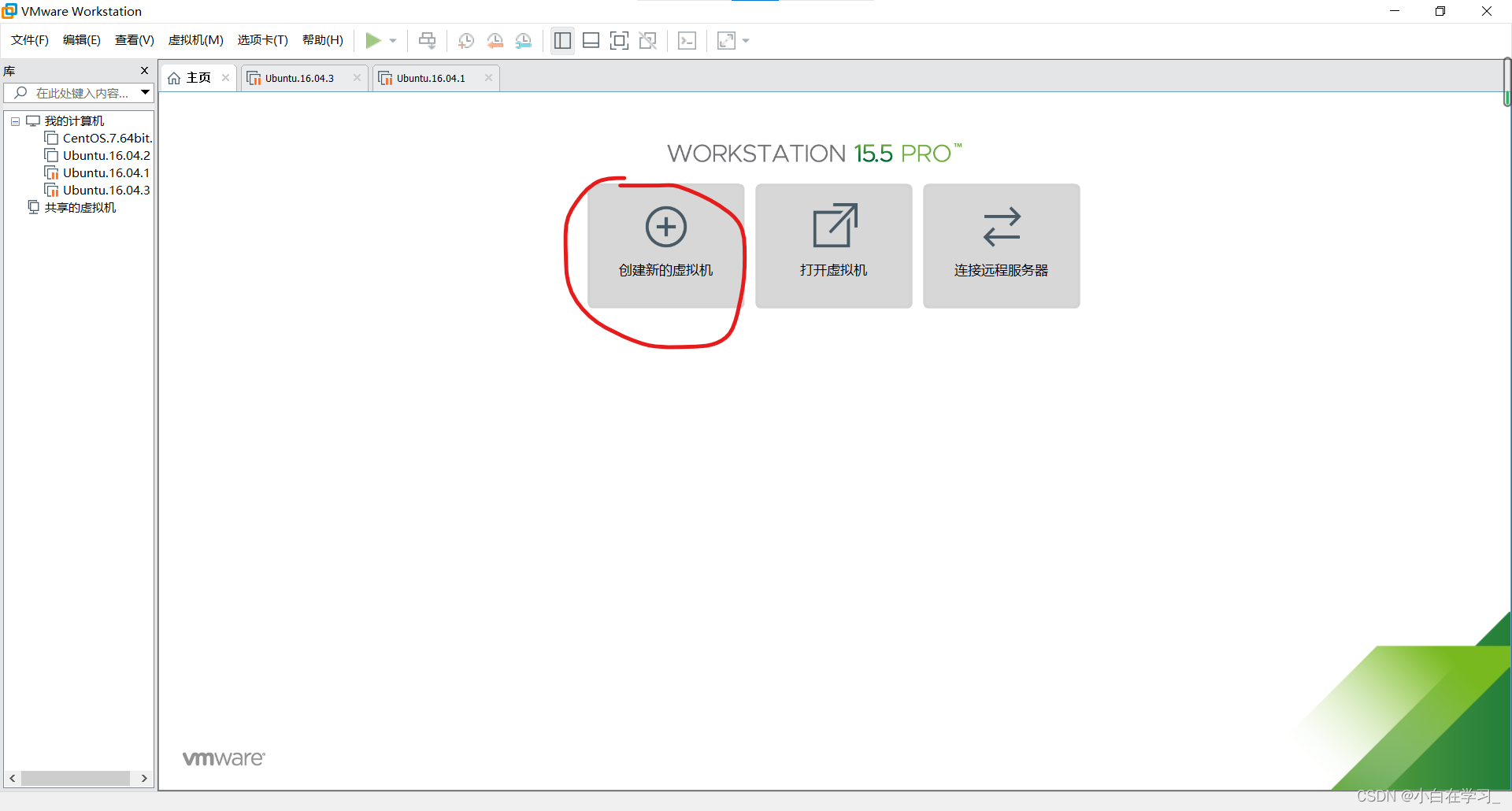The image size is (1512, 811).
Task: Take a new snapshot of the VM
Action: (465, 40)
